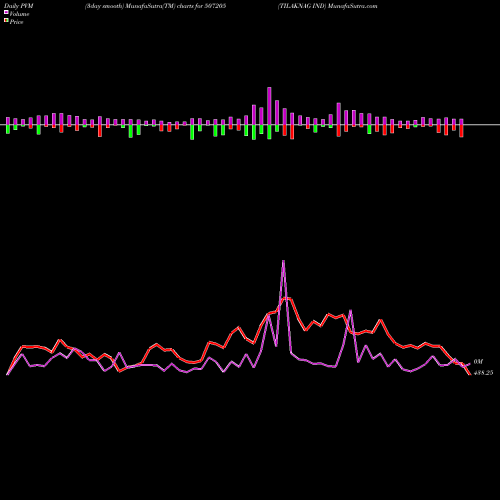Select the 'Price' legend label
This screenshot has width=500, height=500.
click(x=16, y=22)
